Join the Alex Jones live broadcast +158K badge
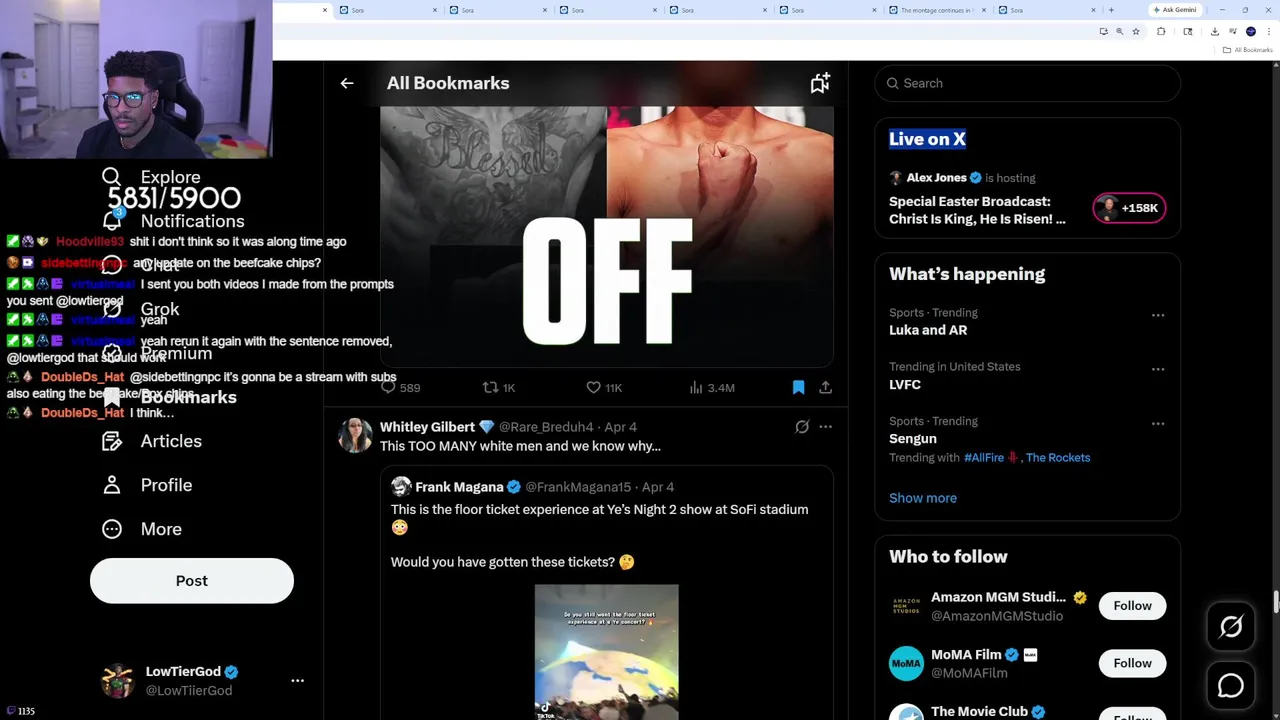The width and height of the screenshot is (1280, 720). tap(1129, 208)
